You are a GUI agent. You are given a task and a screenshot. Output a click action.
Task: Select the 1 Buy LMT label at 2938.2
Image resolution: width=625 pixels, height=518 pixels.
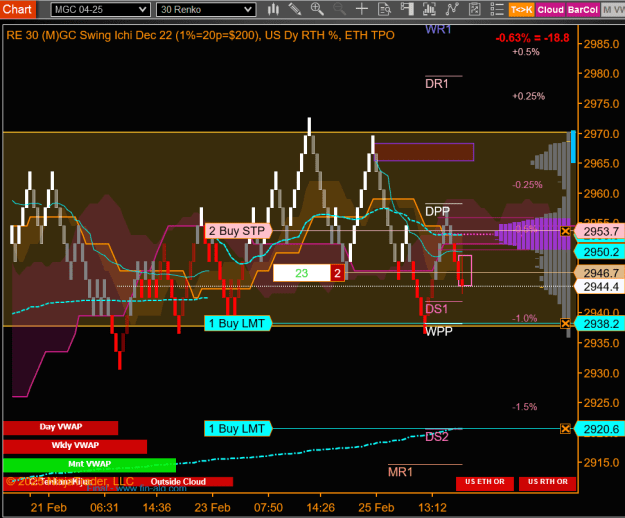[238, 324]
